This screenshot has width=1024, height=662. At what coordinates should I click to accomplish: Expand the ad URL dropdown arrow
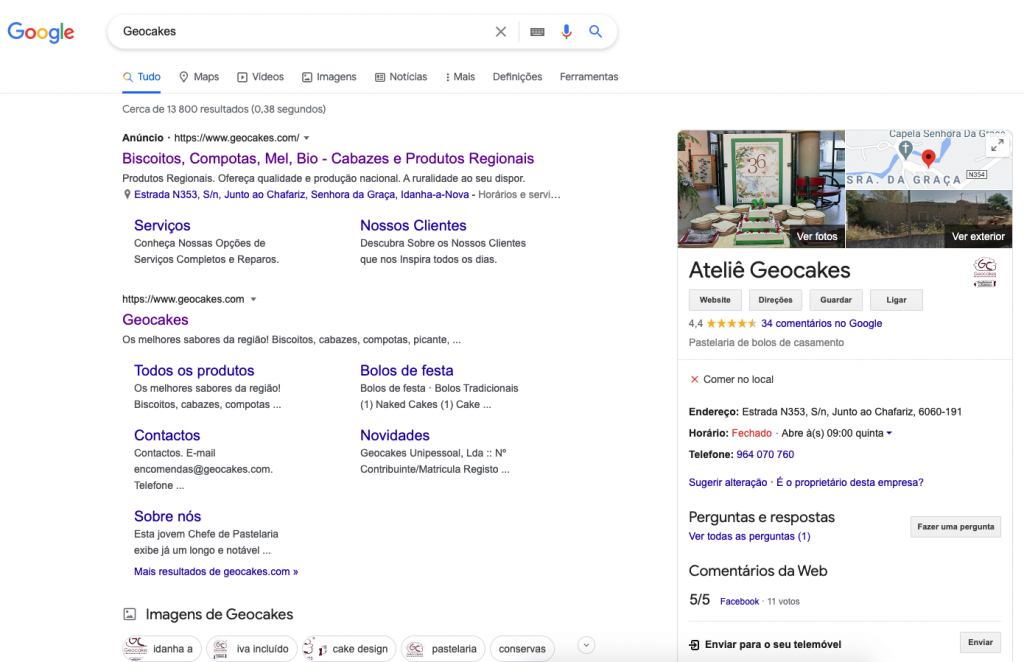(306, 138)
